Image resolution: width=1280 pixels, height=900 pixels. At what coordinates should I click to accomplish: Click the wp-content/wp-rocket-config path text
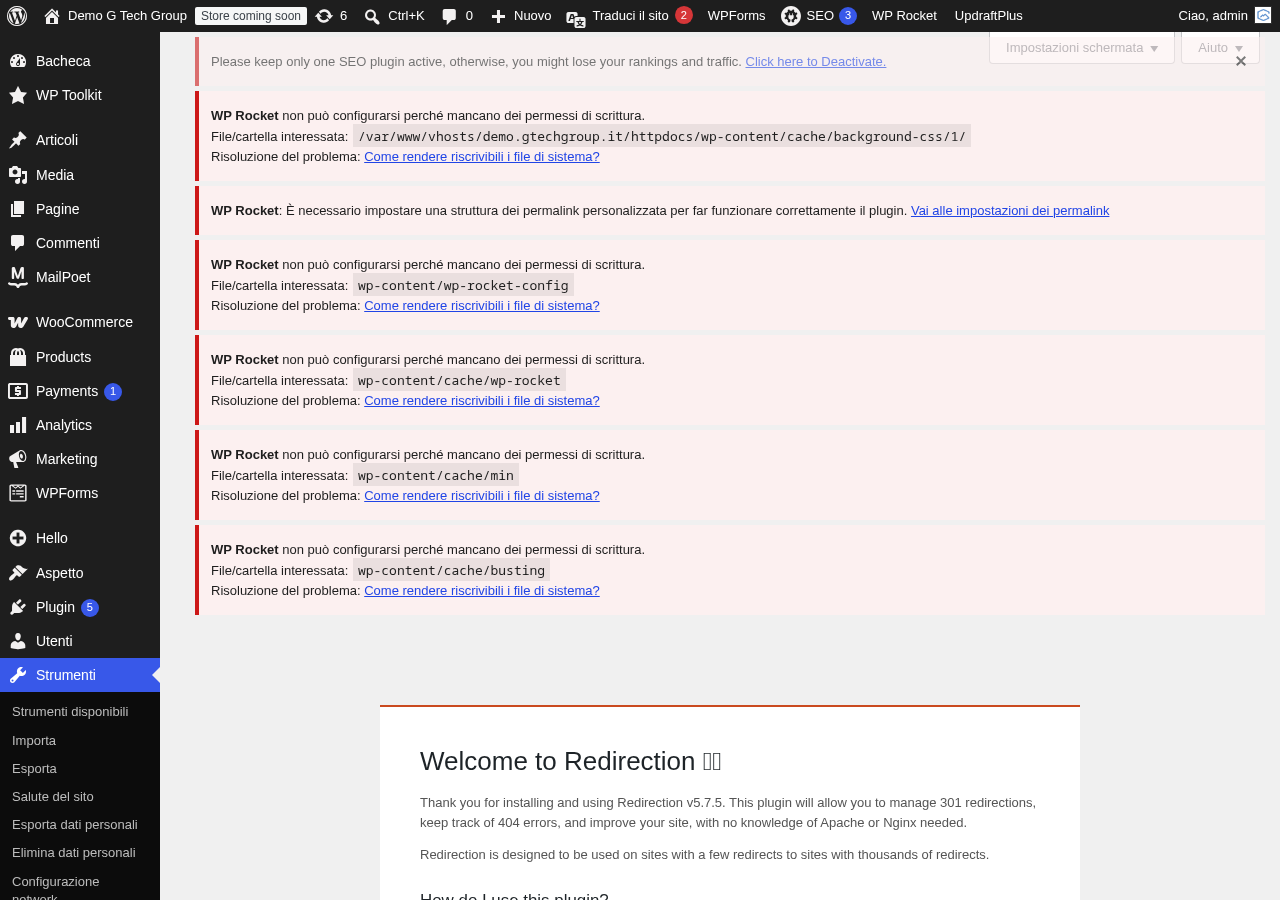[x=463, y=285]
